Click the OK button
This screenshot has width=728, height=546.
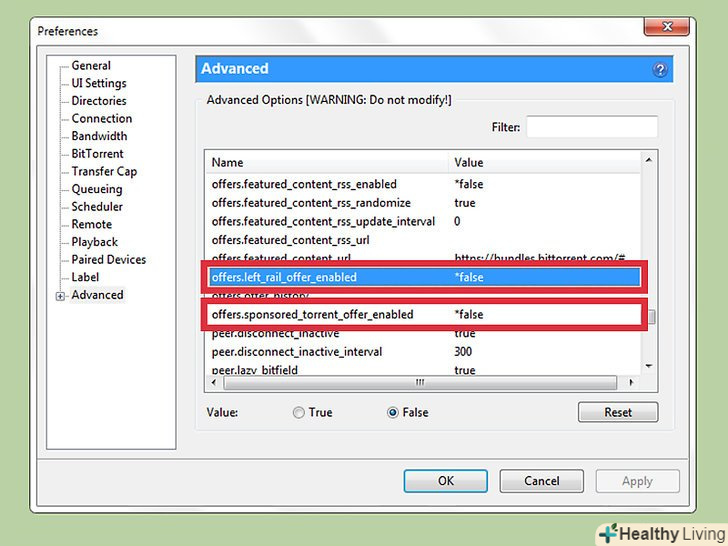click(446, 481)
